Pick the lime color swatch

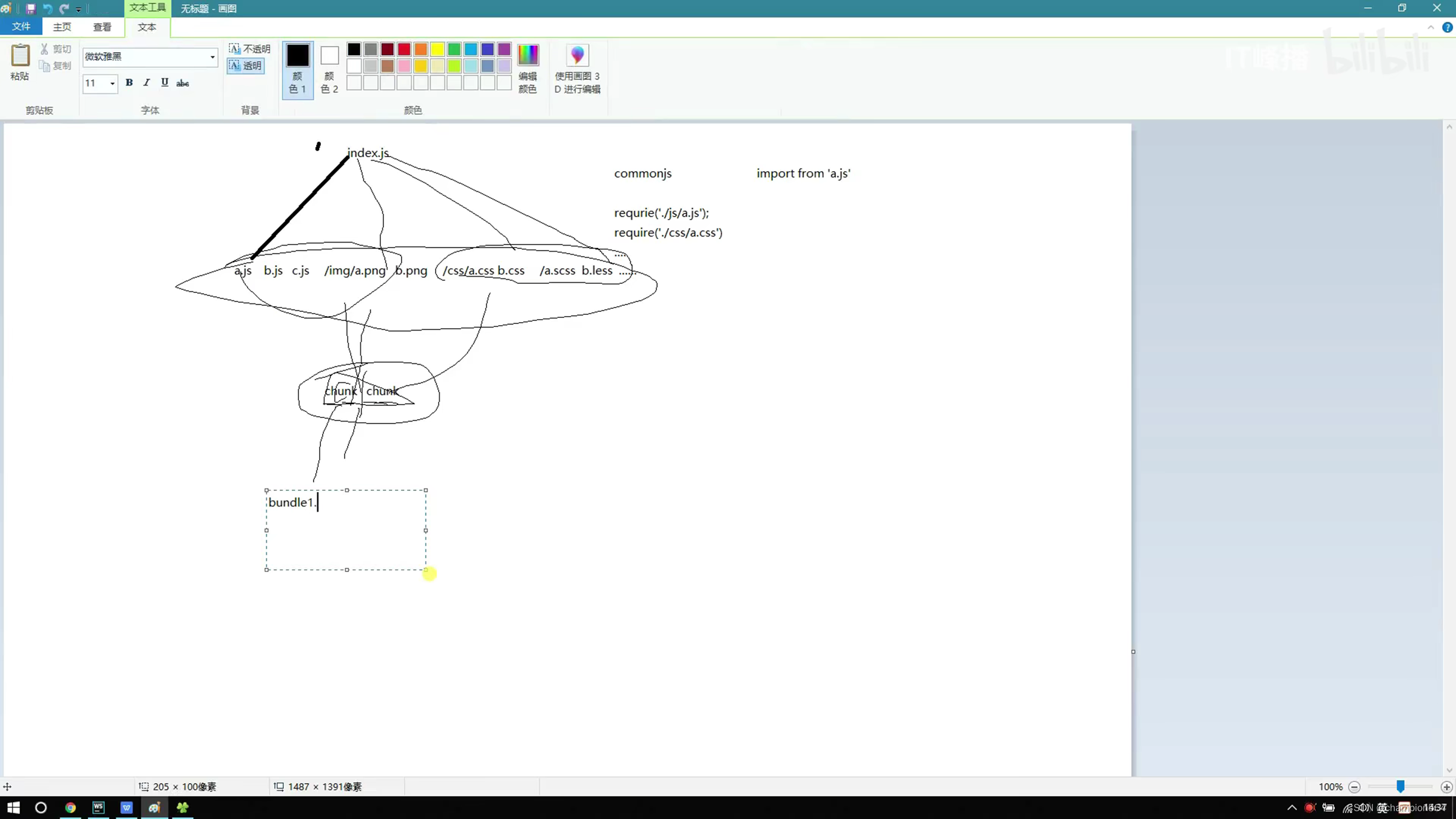(454, 66)
